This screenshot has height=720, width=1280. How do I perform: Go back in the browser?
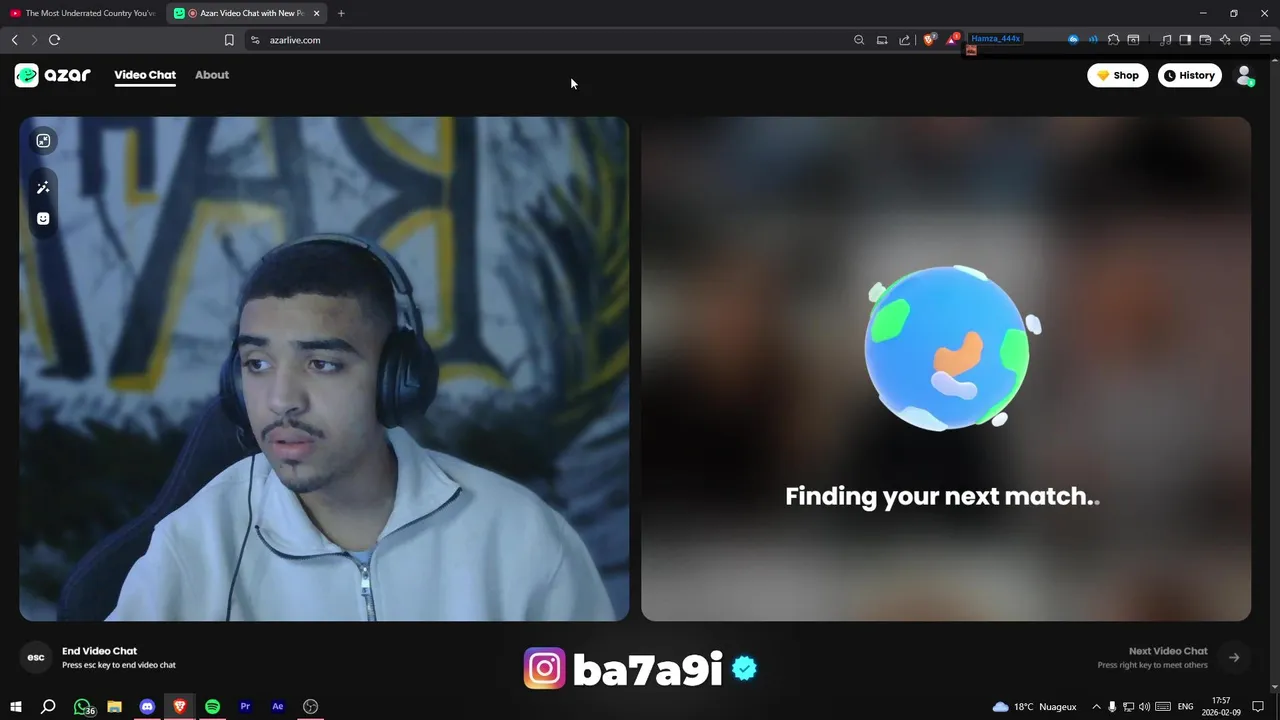pos(14,40)
